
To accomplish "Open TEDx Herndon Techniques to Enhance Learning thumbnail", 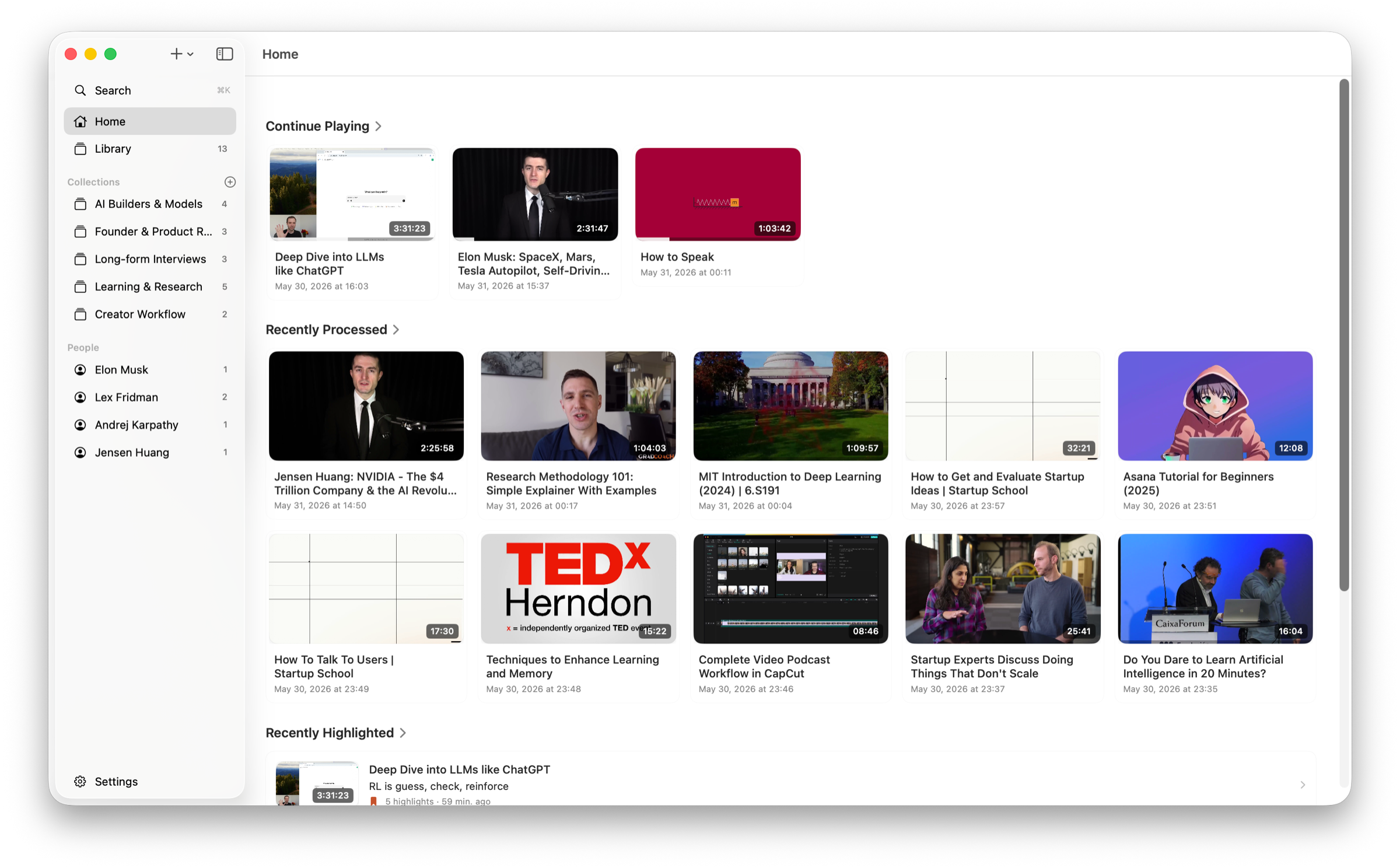I will pos(578,589).
